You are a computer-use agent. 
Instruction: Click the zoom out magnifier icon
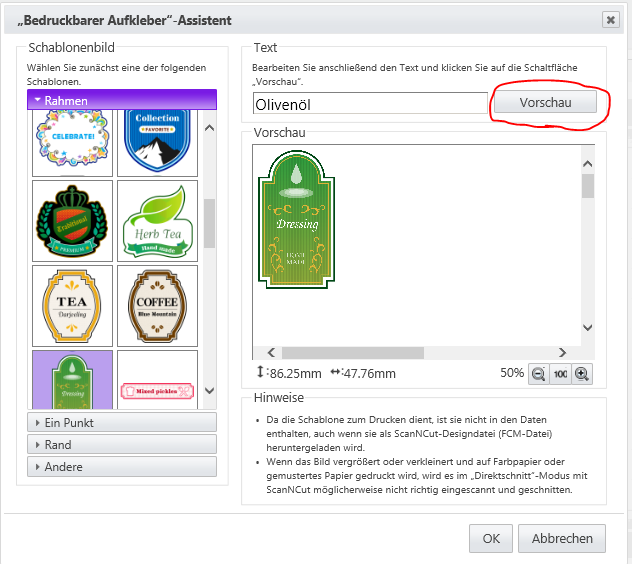pos(538,373)
